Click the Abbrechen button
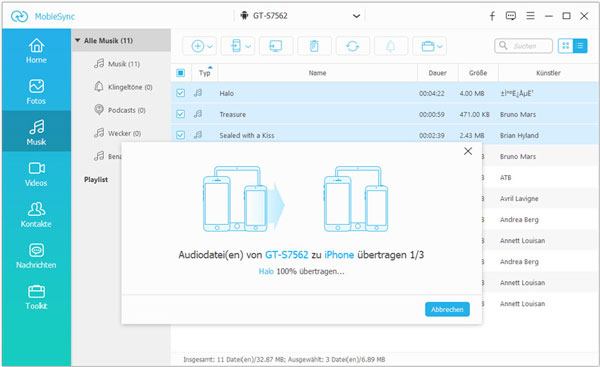Viewport: 600px width, 367px height. coord(447,309)
